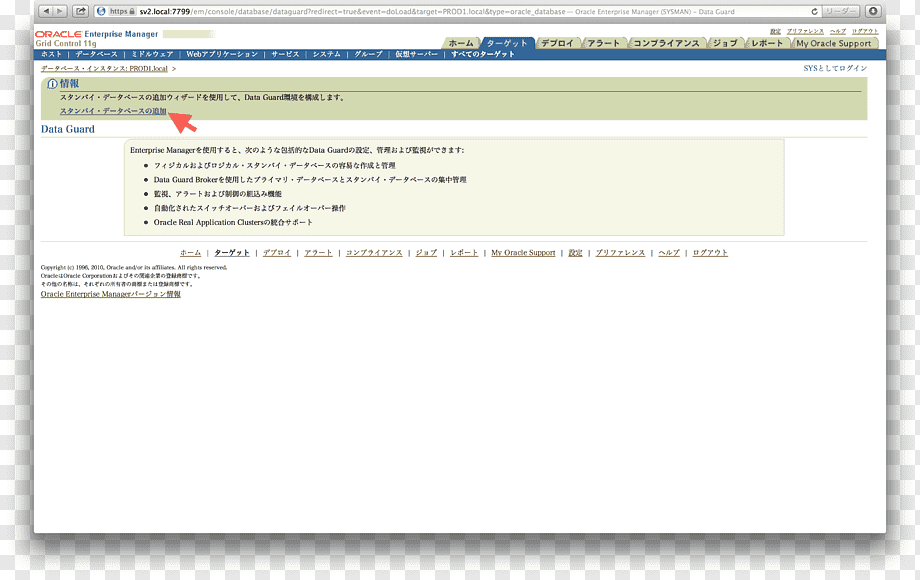Click the footer アラート link

(x=318, y=253)
